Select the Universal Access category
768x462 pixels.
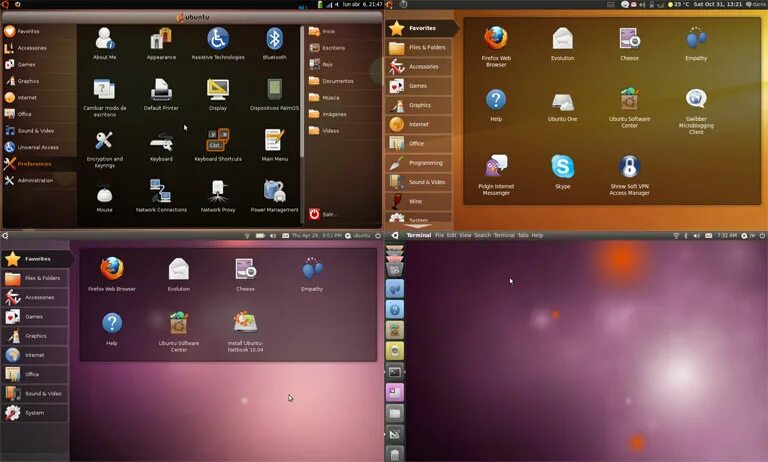pyautogui.click(x=39, y=147)
